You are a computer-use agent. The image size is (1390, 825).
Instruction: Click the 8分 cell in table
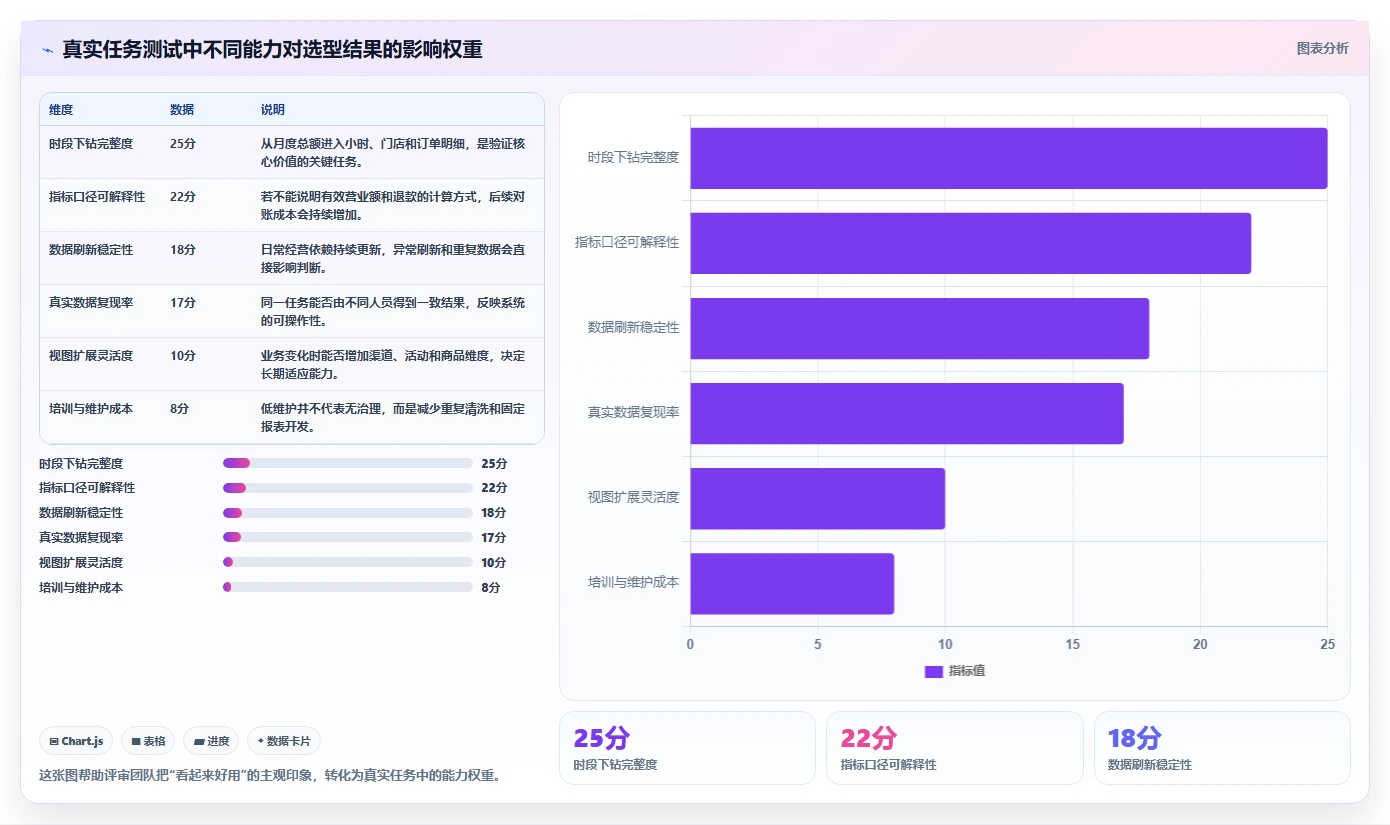click(180, 409)
